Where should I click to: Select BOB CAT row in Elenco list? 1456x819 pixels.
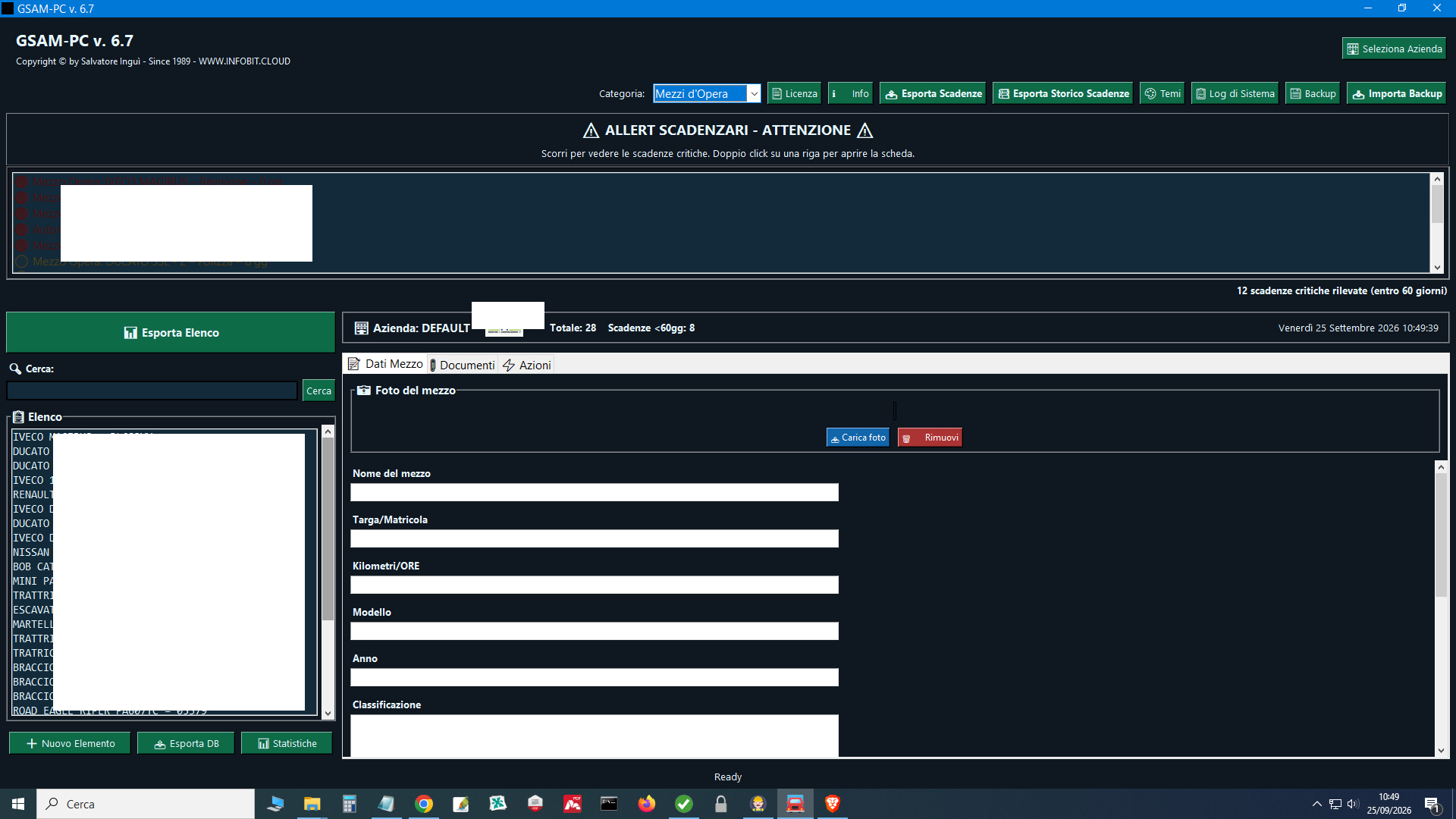[164, 566]
